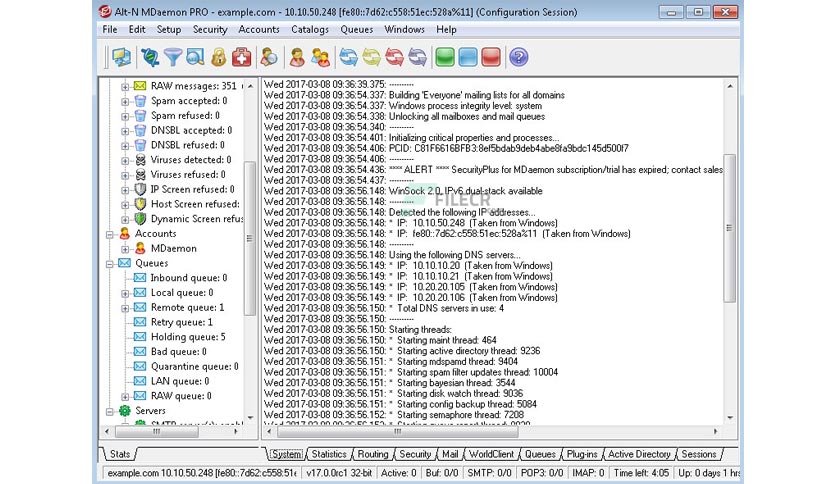Open the Security menu
Viewport: 836px width, 484px height.
coord(210,29)
